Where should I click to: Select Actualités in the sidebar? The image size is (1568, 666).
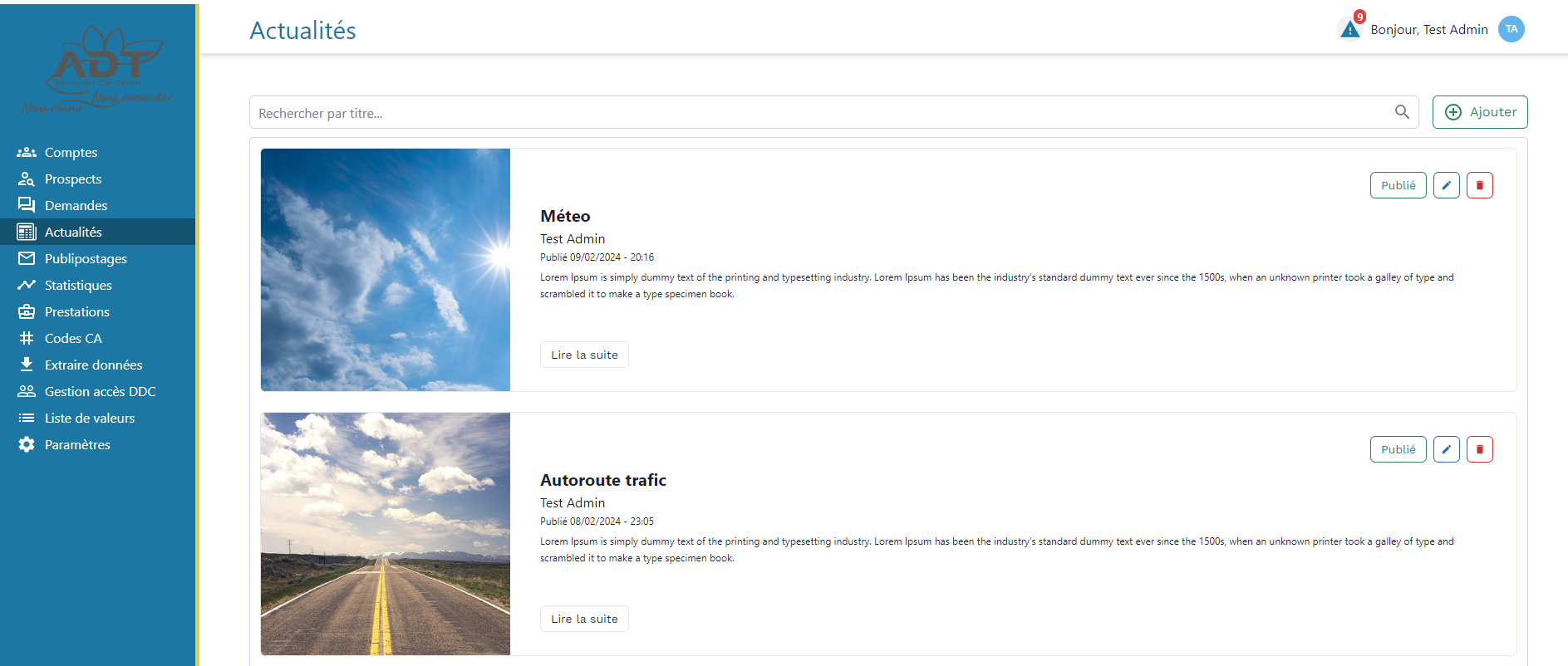tap(97, 232)
